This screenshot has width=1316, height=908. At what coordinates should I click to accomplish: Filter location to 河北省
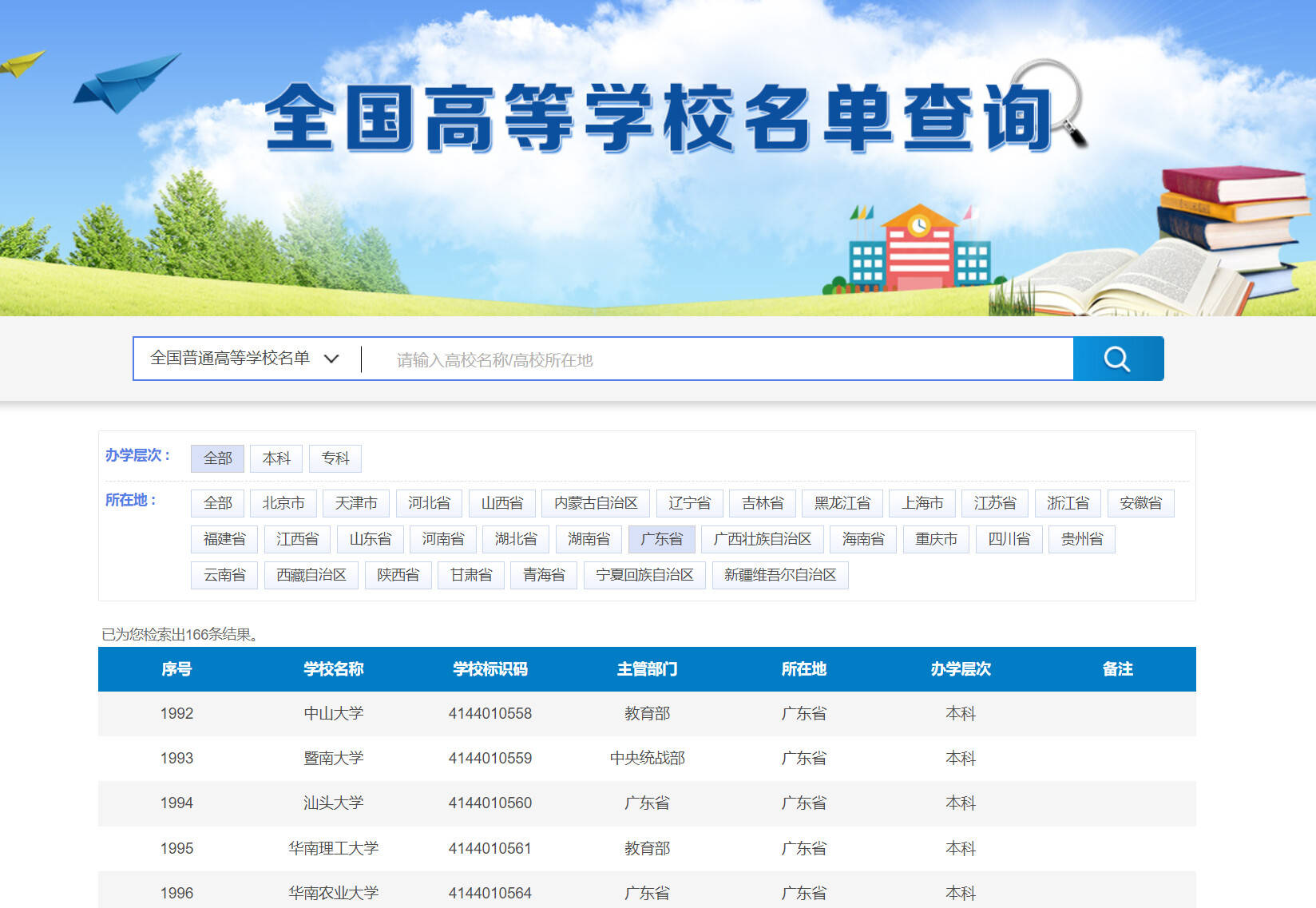tap(430, 503)
